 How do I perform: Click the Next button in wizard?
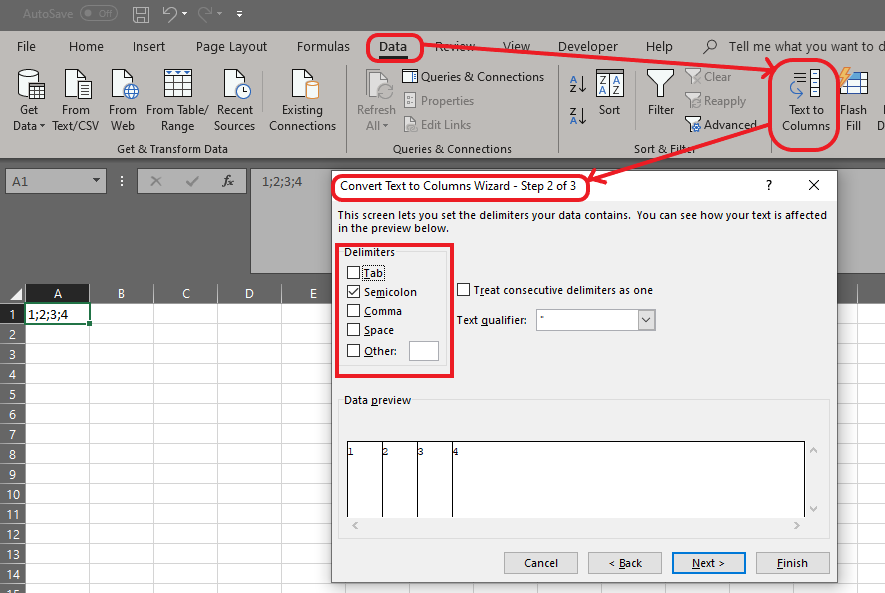coord(708,563)
